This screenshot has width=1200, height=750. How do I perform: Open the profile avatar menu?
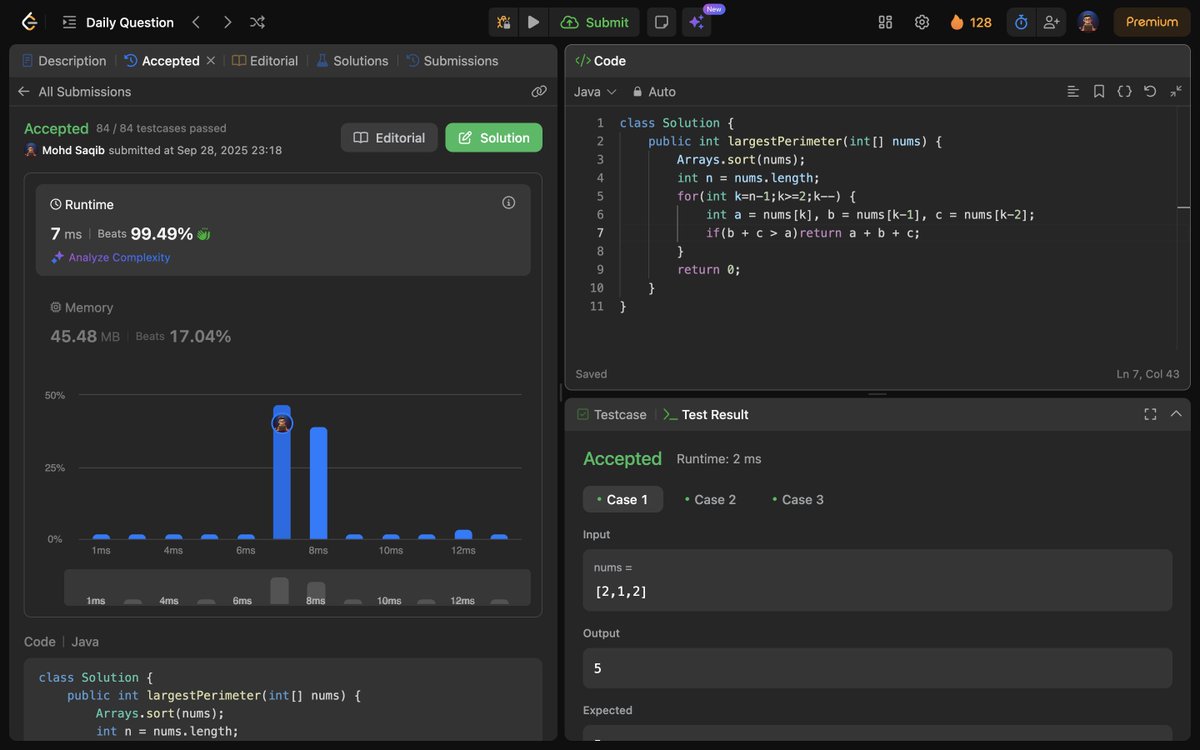[1088, 22]
